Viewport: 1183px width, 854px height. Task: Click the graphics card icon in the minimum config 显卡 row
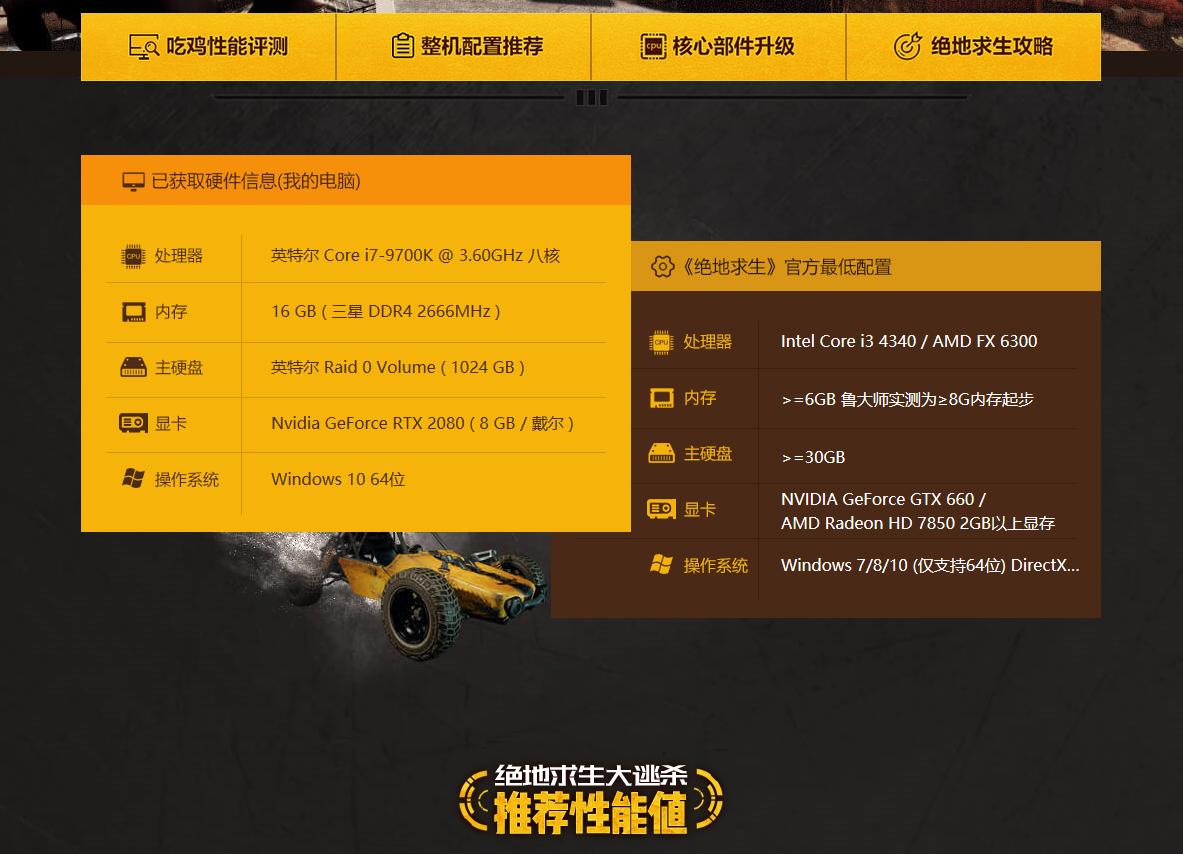[x=659, y=510]
